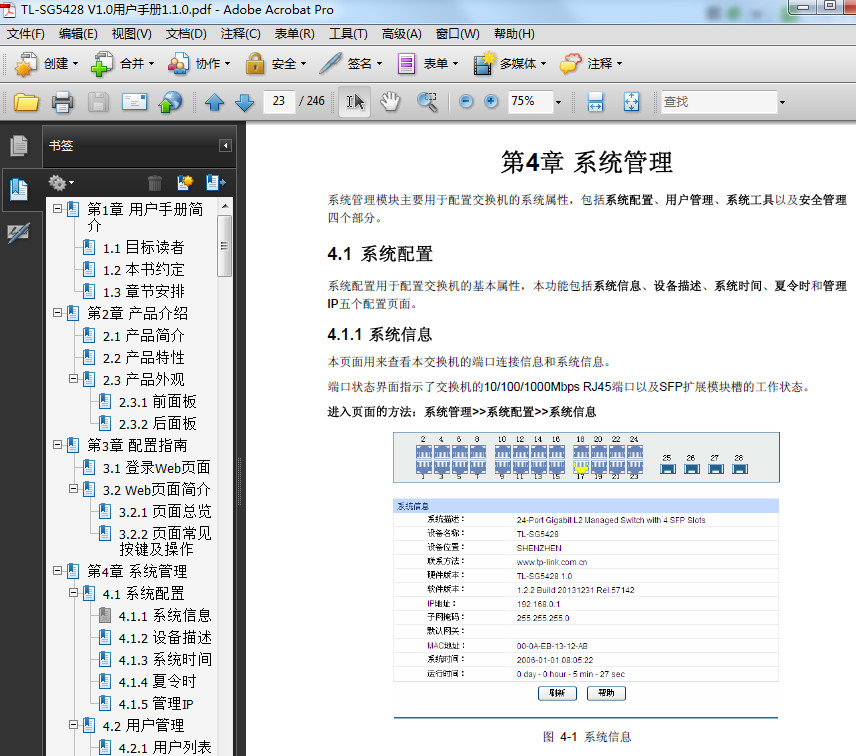Collapse the 第2章 产品介绍 bookmark
This screenshot has width=856, height=756.
tap(57, 313)
